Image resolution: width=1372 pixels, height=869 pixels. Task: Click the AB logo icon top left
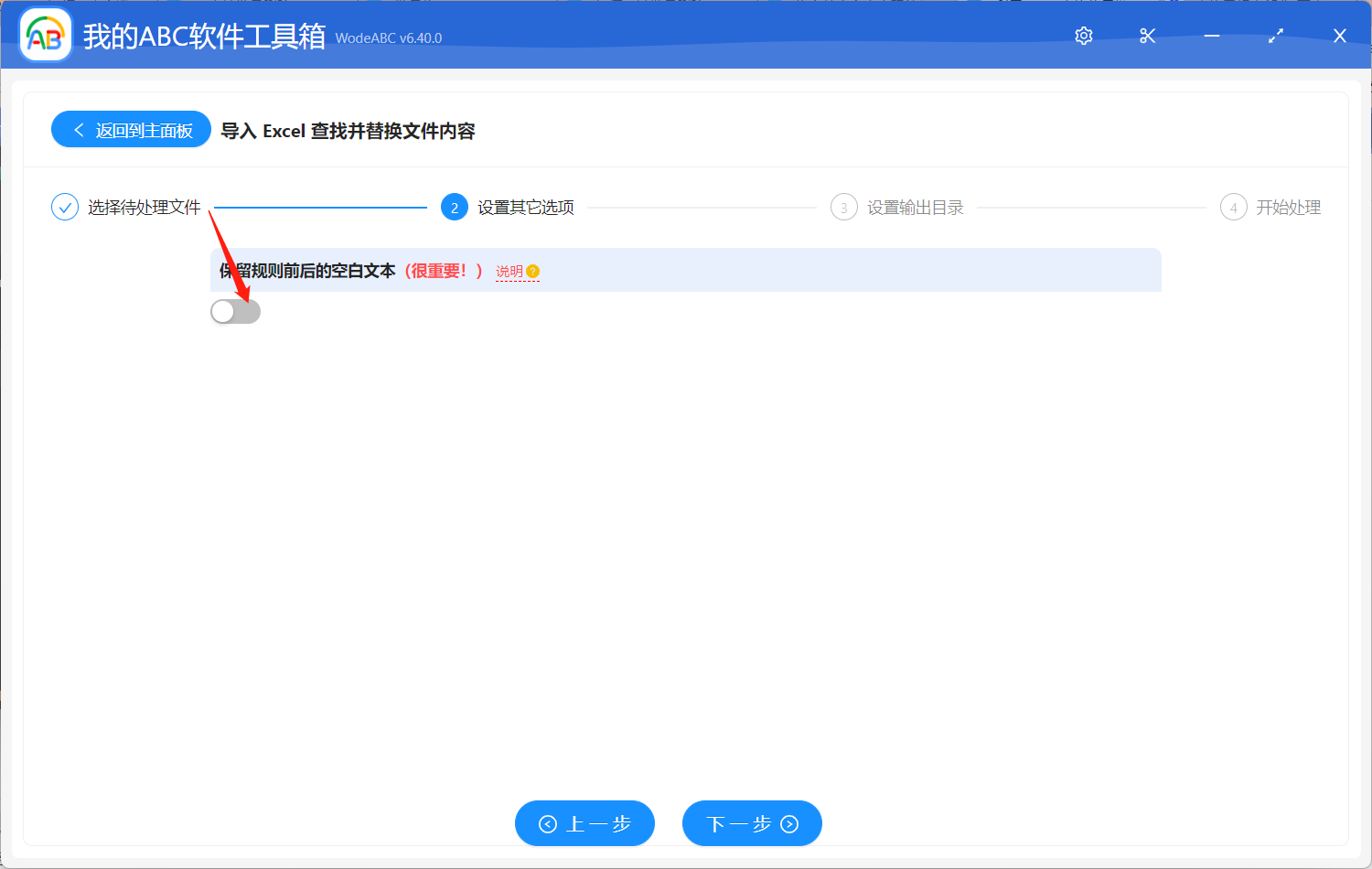click(45, 36)
